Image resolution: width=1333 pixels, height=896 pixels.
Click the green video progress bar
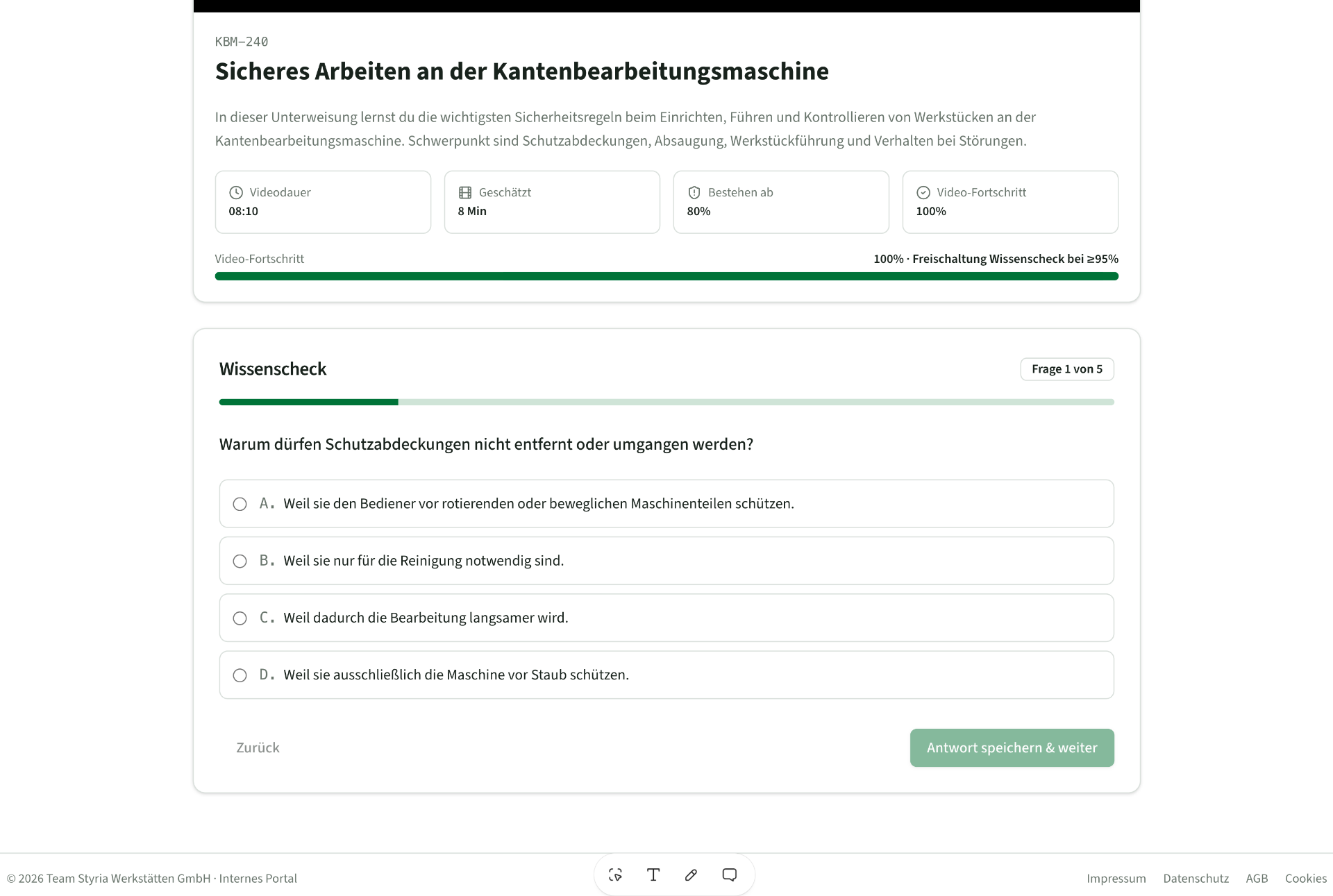coord(666,276)
